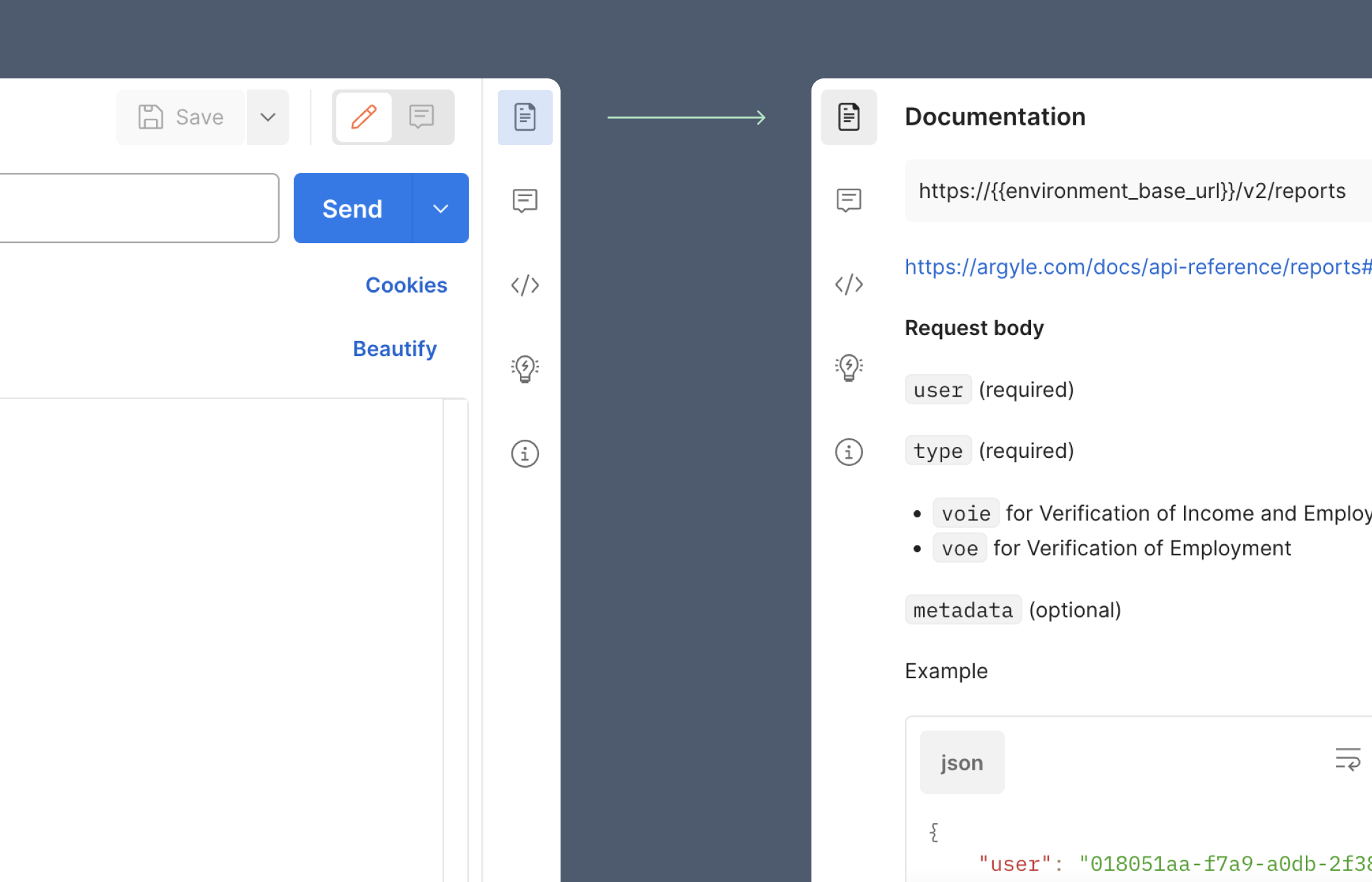Open the Comments panel icon in the sidebar
Screen dimensions: 1372x882
(x=525, y=201)
